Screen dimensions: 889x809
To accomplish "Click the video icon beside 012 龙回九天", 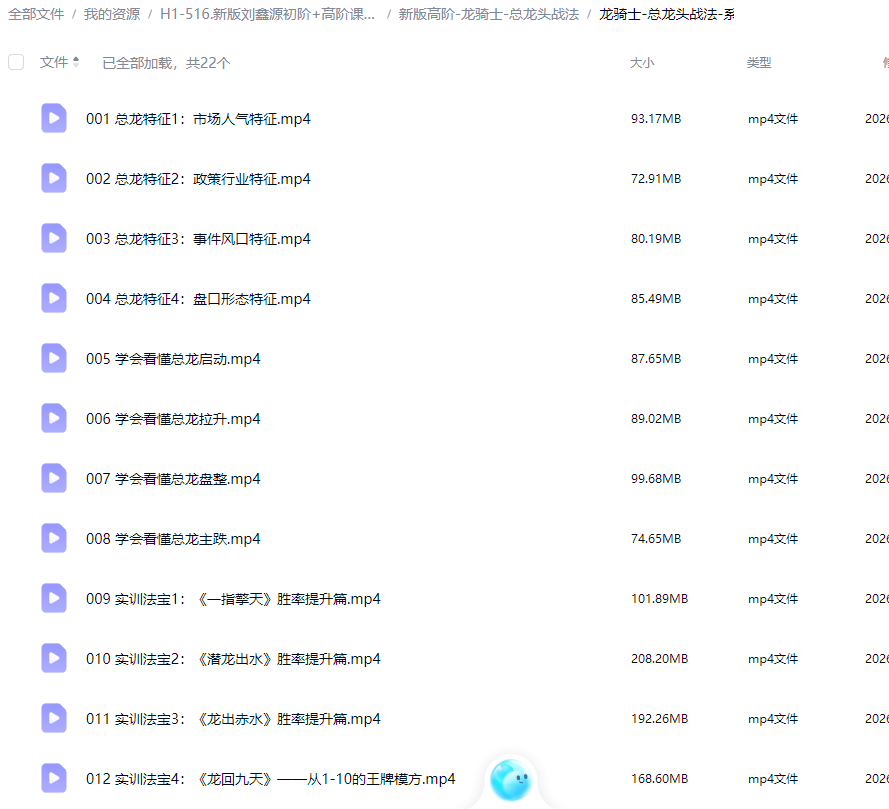I will tap(54, 778).
